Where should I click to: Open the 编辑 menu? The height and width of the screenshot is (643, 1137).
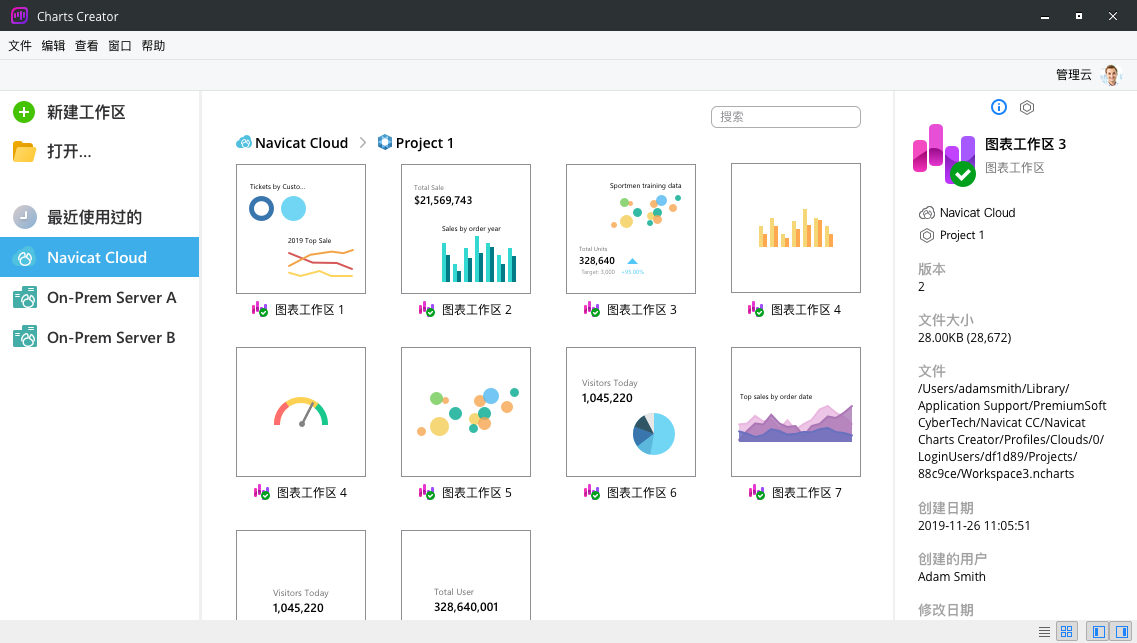click(53, 46)
